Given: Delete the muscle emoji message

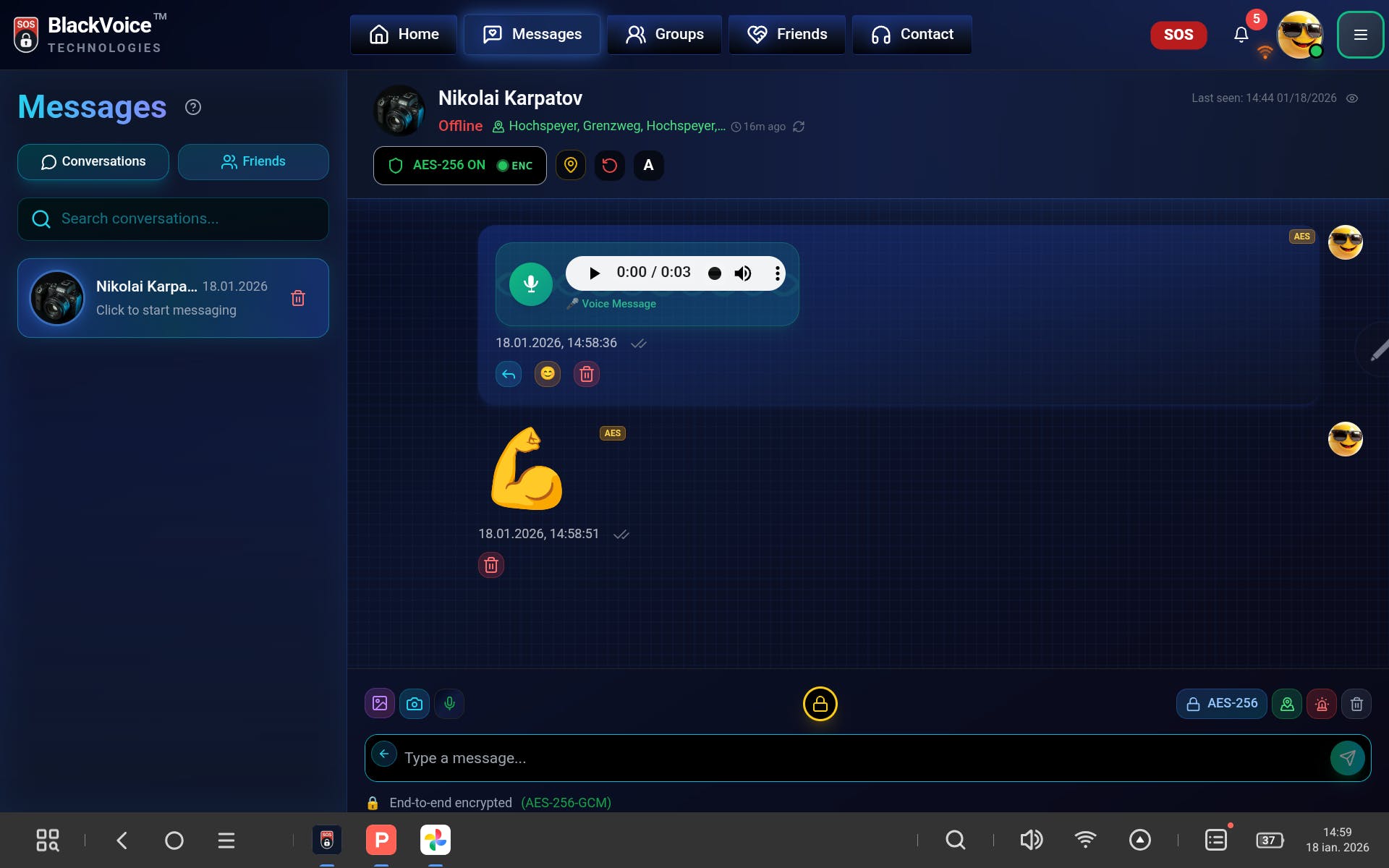Looking at the screenshot, I should pos(491,565).
